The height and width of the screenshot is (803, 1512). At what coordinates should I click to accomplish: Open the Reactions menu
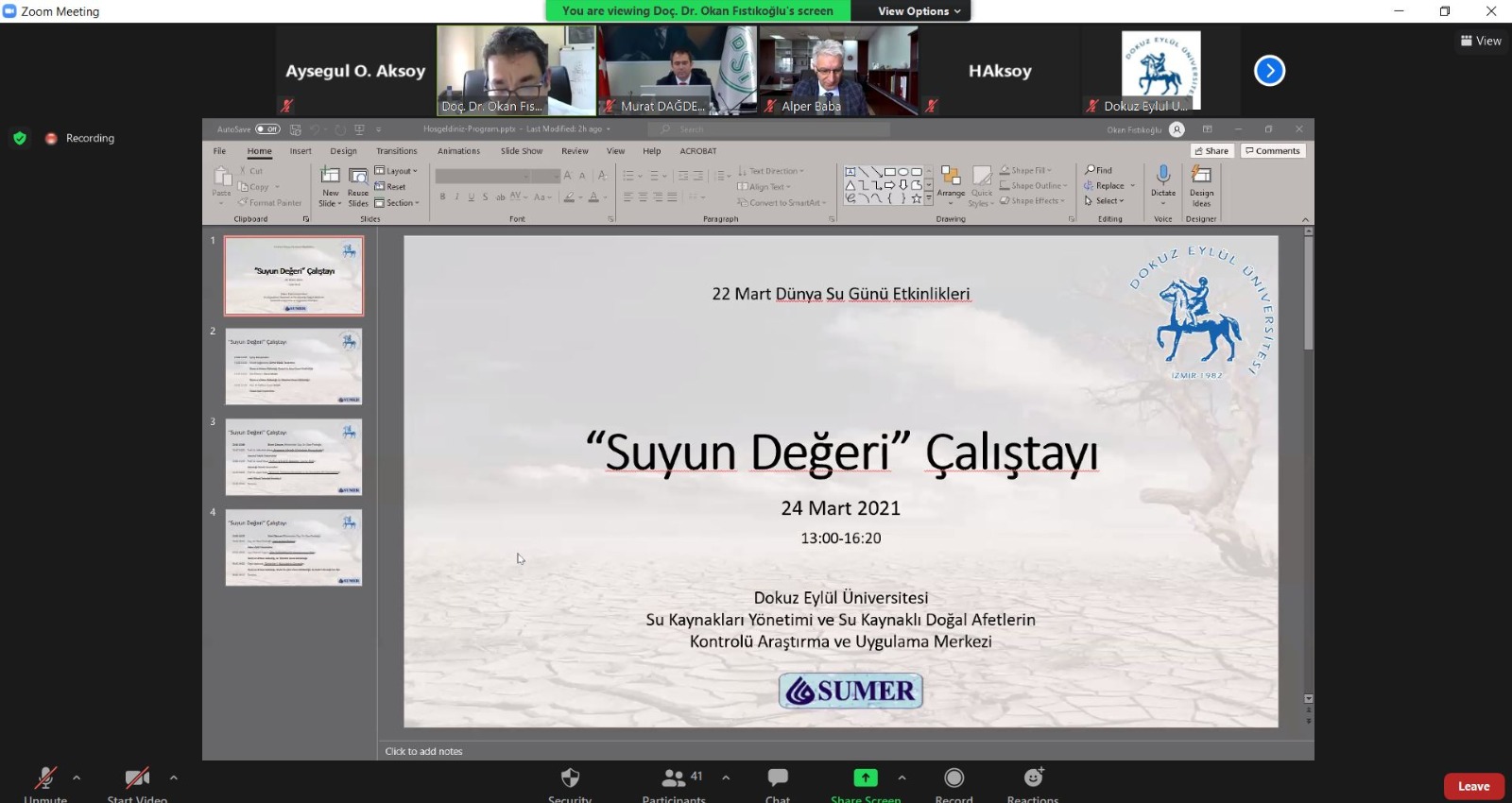[1033, 778]
